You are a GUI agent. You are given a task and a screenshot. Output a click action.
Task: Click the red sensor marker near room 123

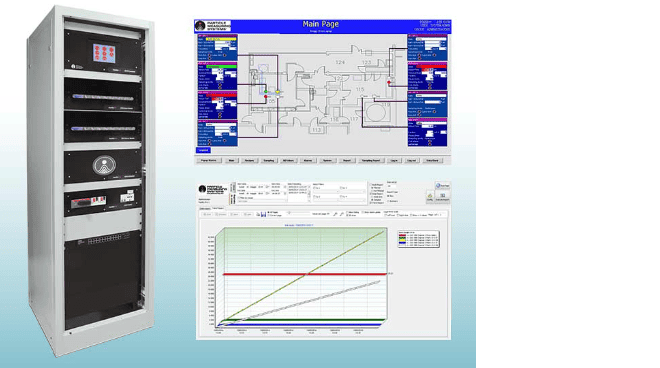tap(389, 83)
